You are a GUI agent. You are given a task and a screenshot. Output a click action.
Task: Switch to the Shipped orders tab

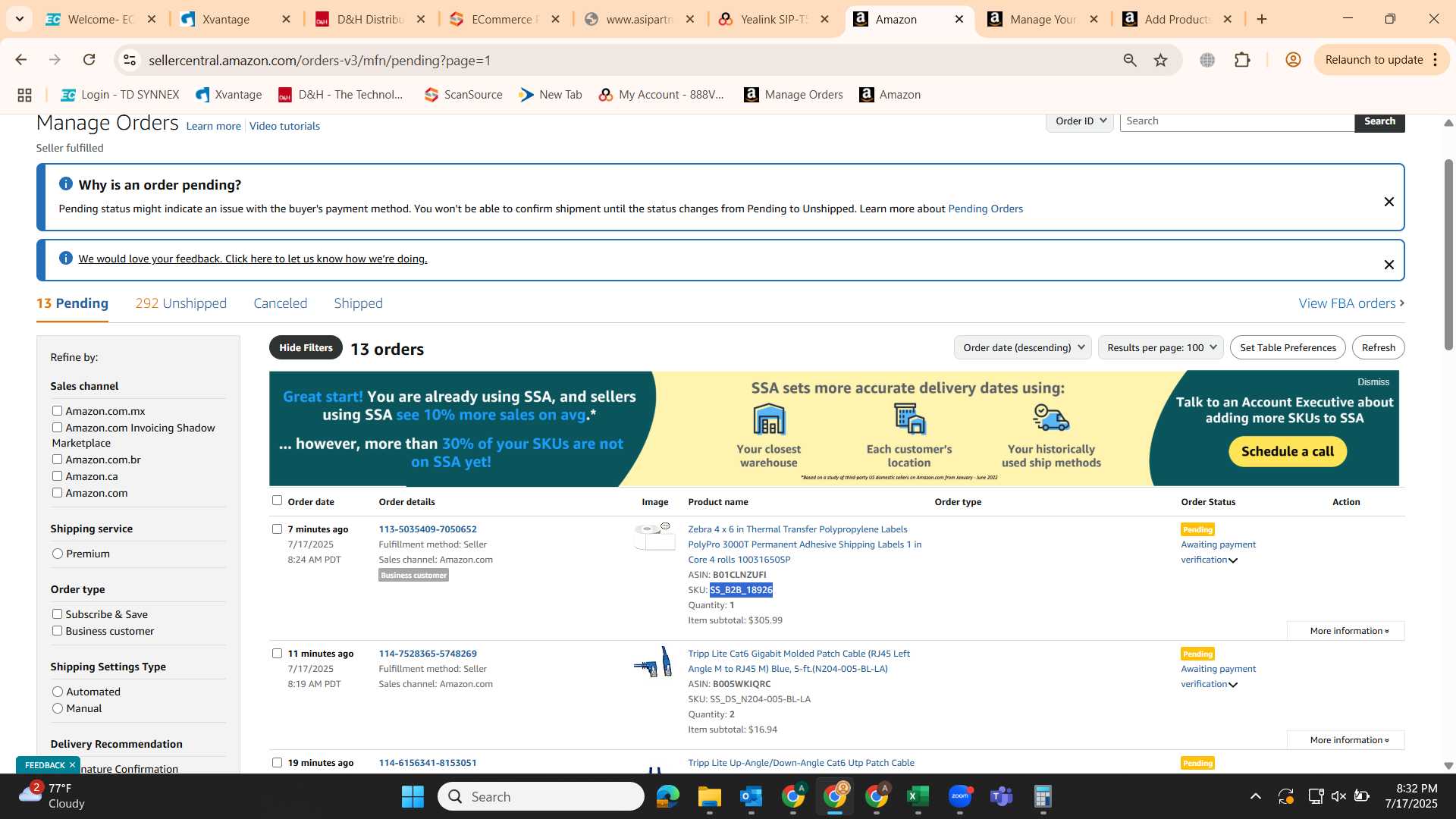pos(359,303)
